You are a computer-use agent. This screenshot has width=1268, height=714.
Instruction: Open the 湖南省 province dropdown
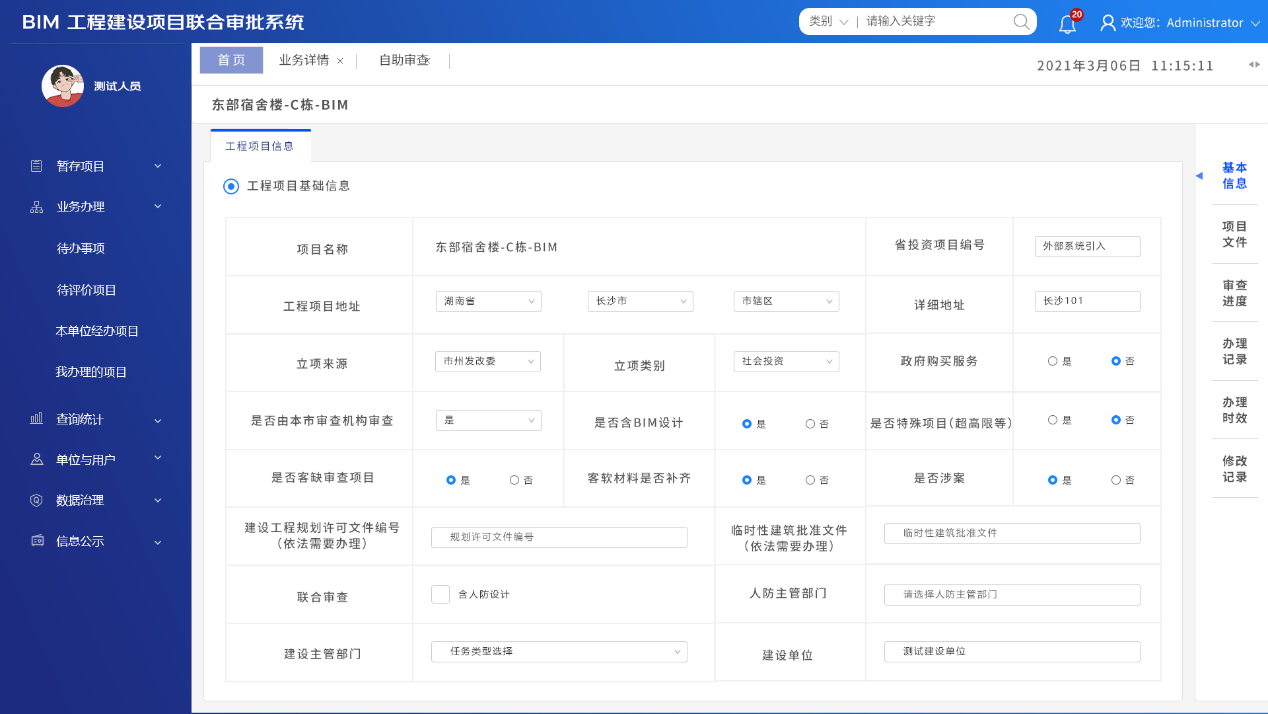tap(488, 301)
